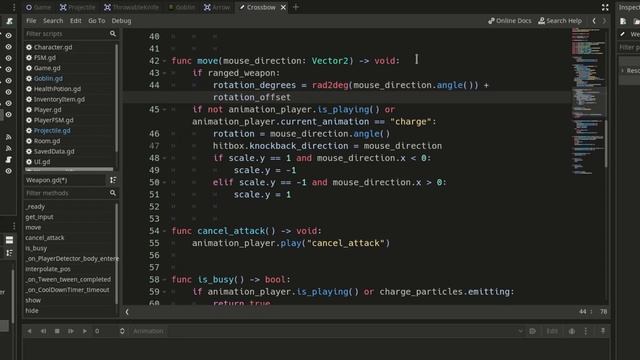The height and width of the screenshot is (360, 640).
Task: Jump to _on_Tween_tween_completed method
Action: (x=68, y=279)
